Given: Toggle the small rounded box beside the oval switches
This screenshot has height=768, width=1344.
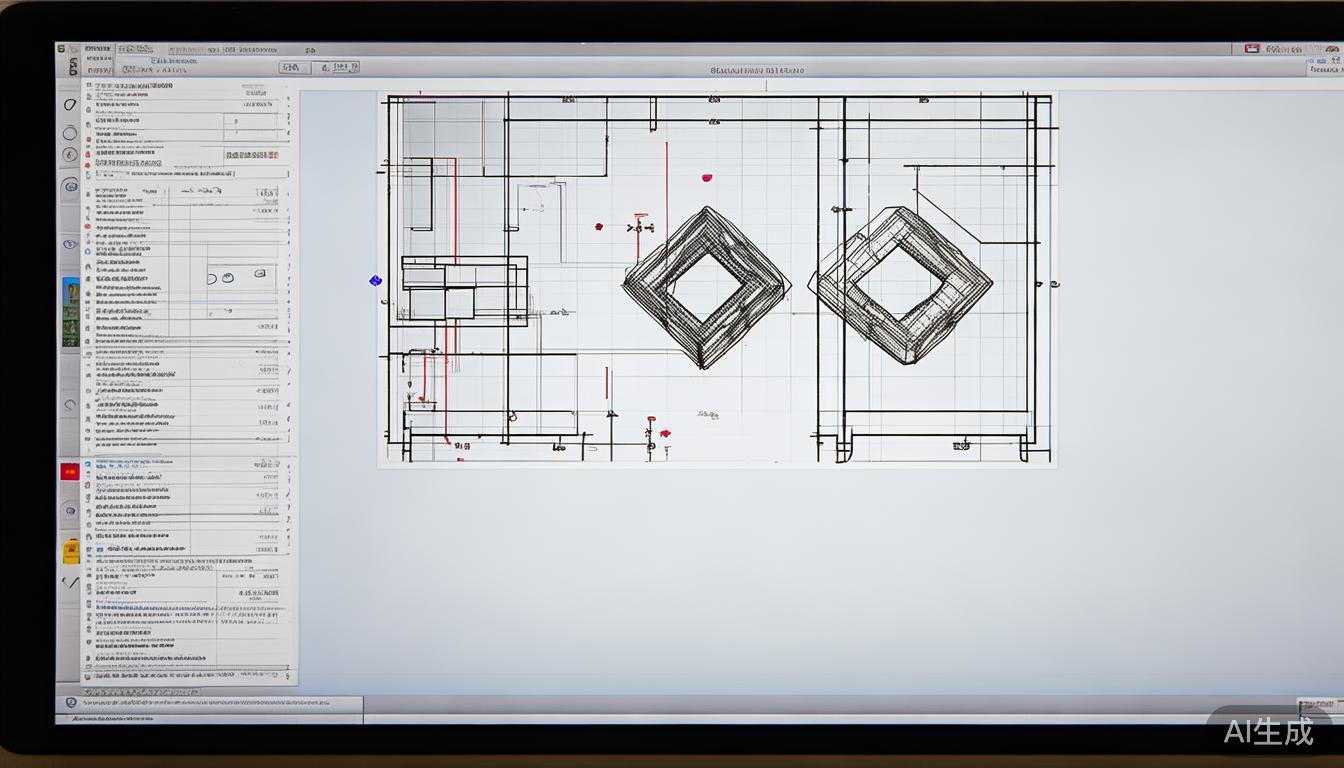Looking at the screenshot, I should pos(262,274).
